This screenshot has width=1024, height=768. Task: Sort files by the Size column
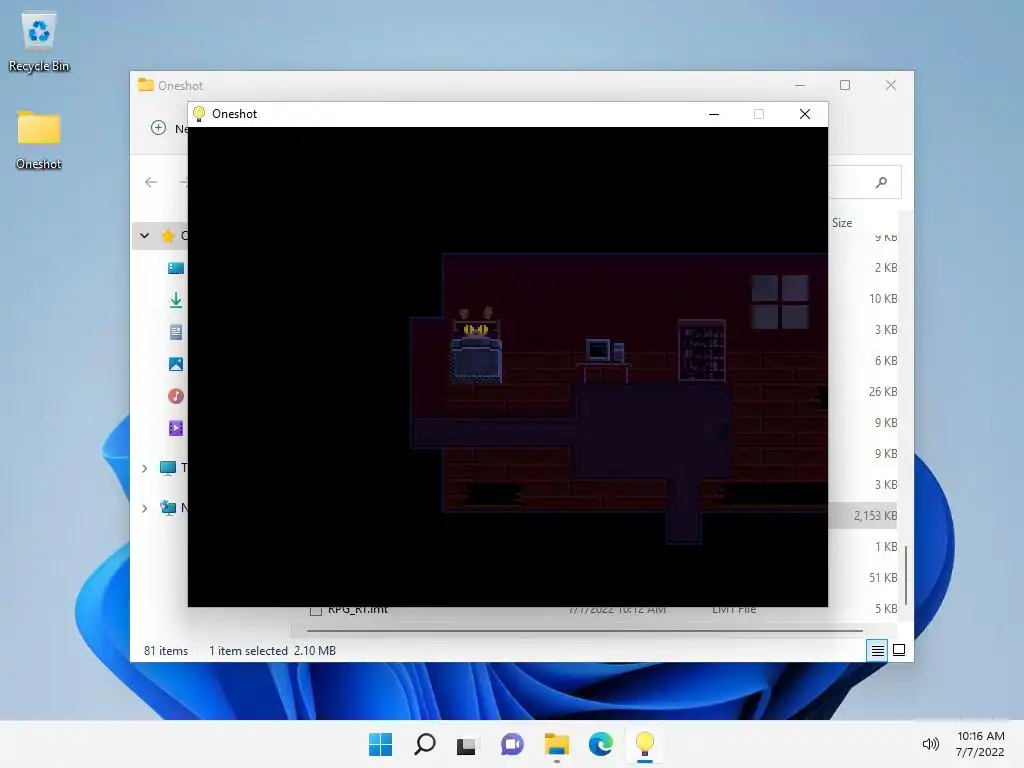point(842,223)
